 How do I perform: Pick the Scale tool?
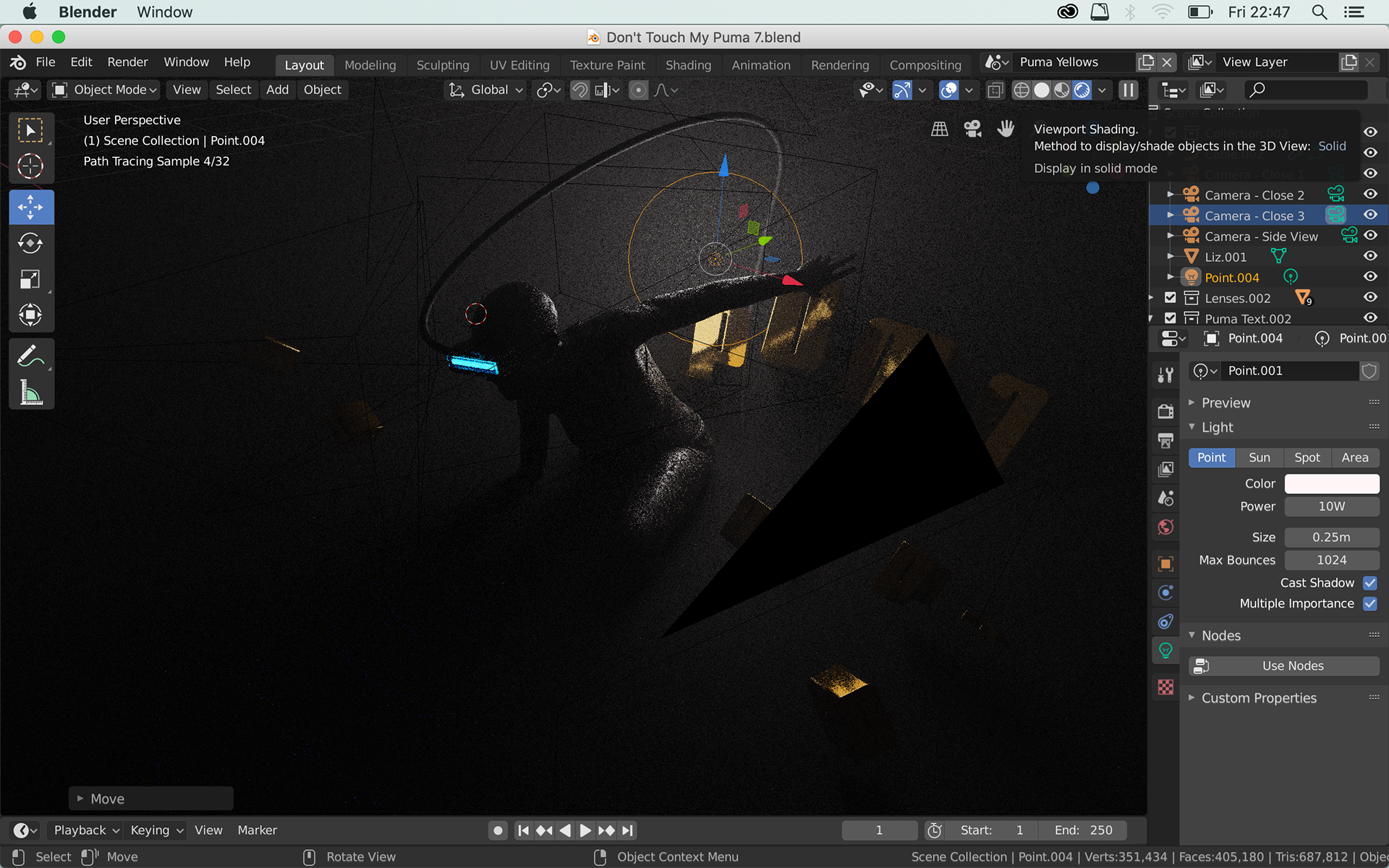30,279
